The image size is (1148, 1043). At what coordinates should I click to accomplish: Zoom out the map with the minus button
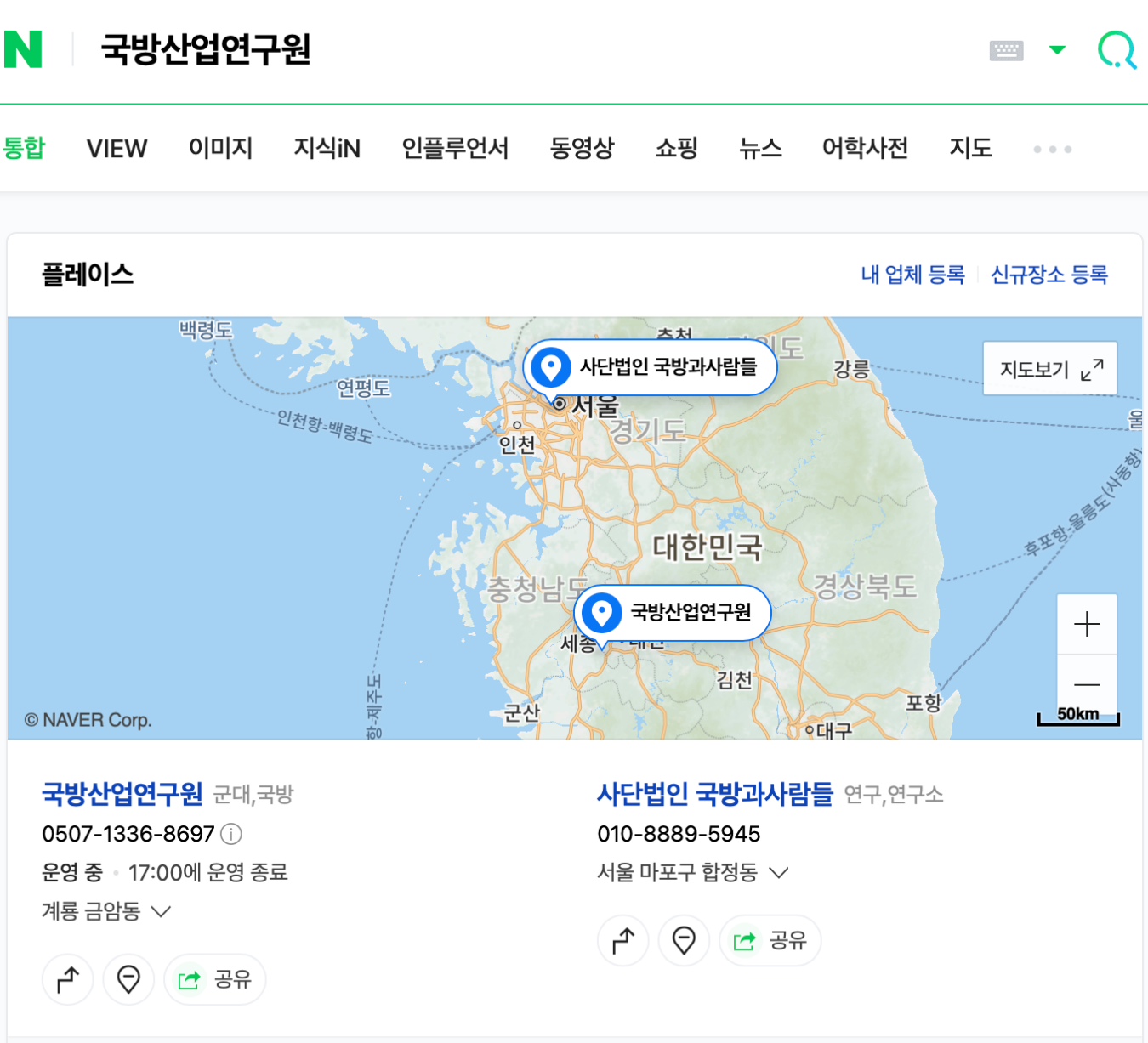point(1087,683)
